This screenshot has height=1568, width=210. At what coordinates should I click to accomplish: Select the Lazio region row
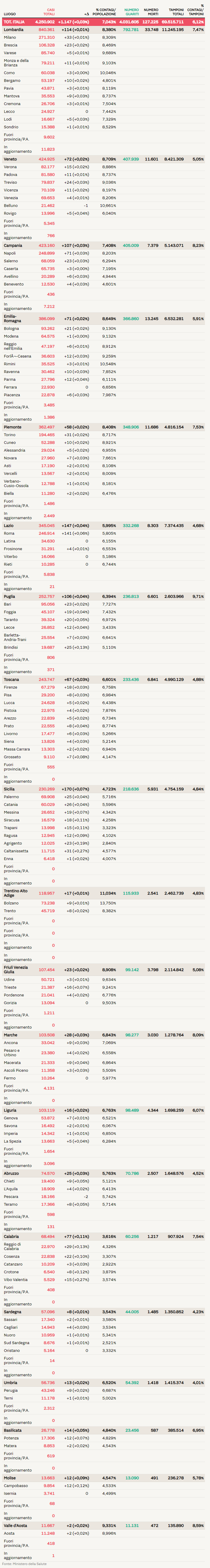pos(9,526)
